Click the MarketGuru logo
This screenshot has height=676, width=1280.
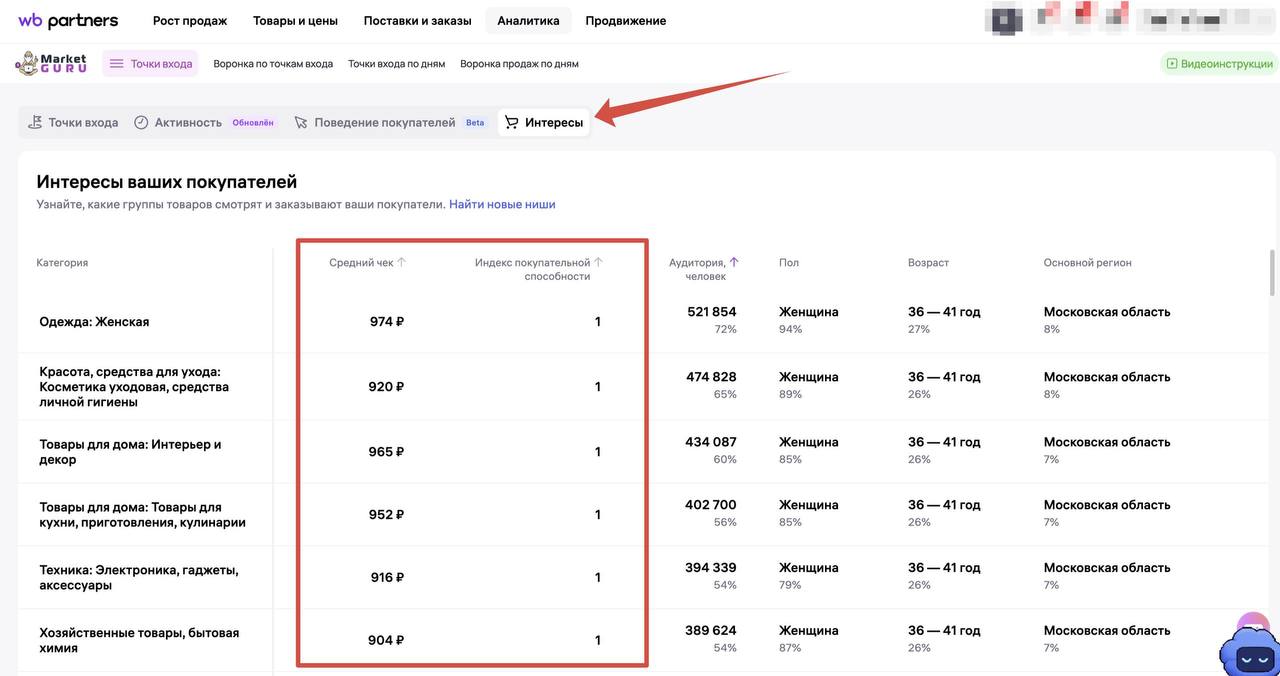(51, 64)
